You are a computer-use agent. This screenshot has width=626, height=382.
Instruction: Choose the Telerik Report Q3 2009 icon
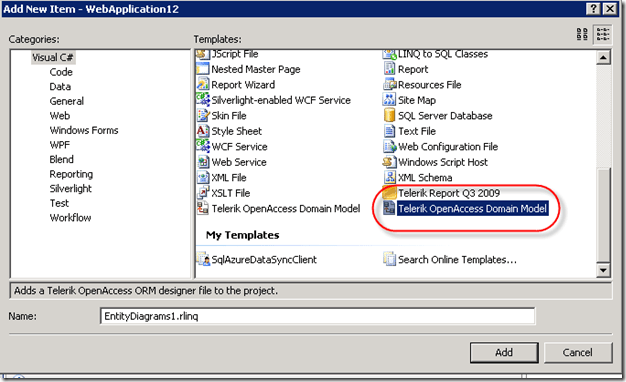coord(389,193)
